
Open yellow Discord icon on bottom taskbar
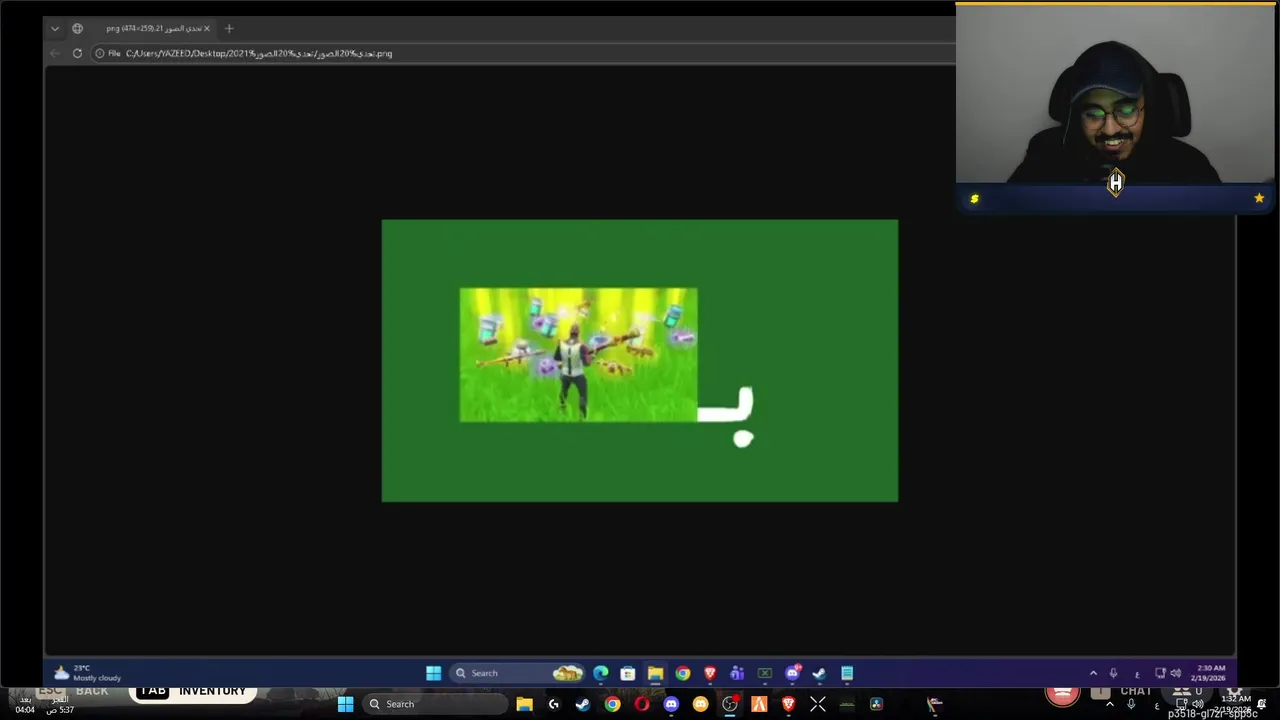coord(700,704)
